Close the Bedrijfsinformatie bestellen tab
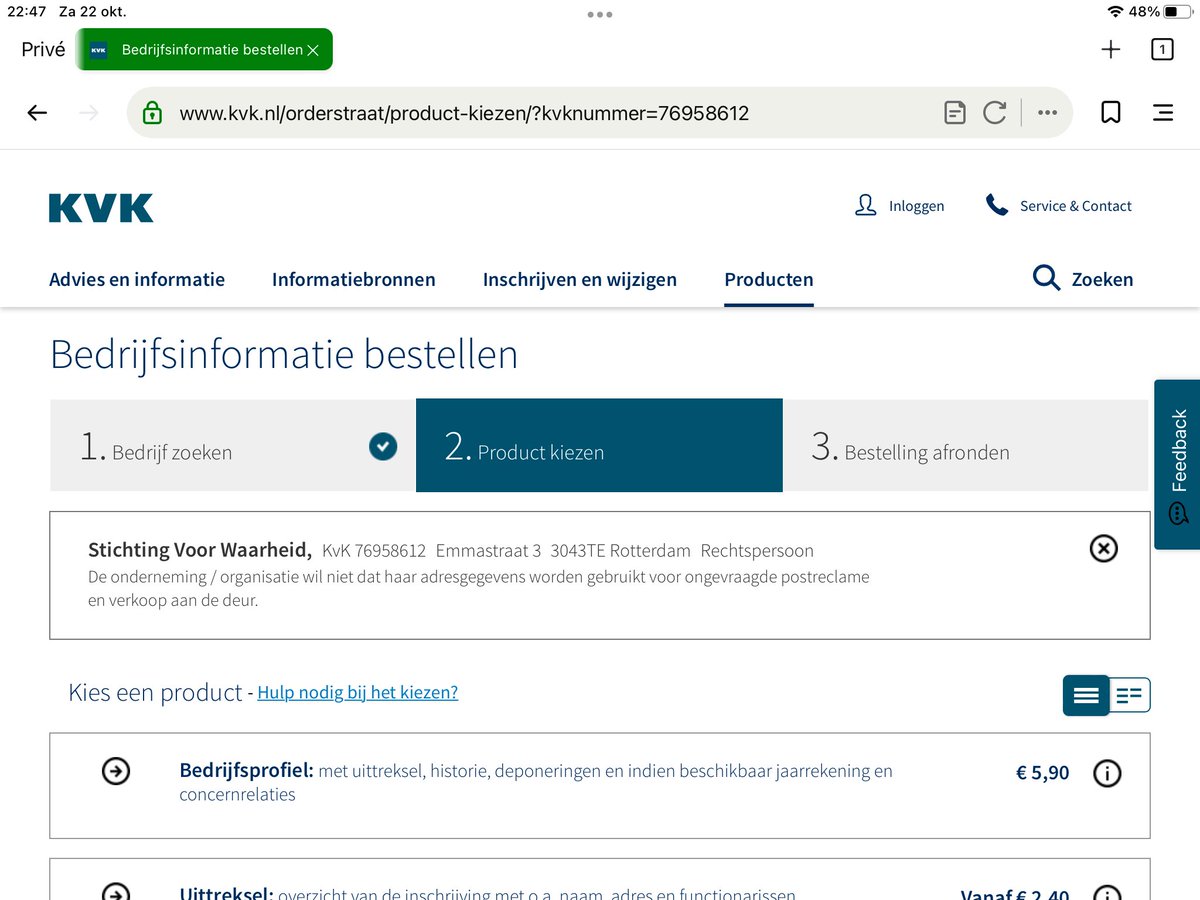1200x900 pixels. pyautogui.click(x=313, y=50)
